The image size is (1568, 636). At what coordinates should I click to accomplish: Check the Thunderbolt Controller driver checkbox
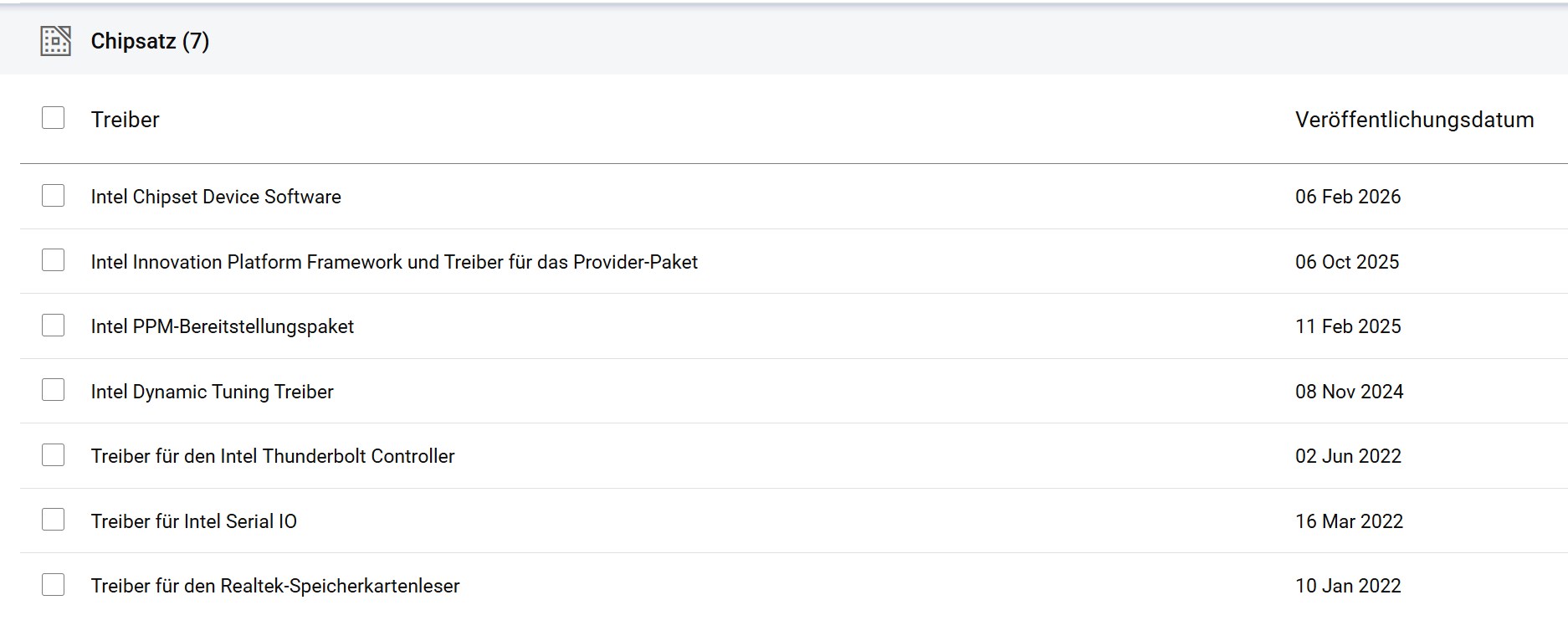click(53, 455)
